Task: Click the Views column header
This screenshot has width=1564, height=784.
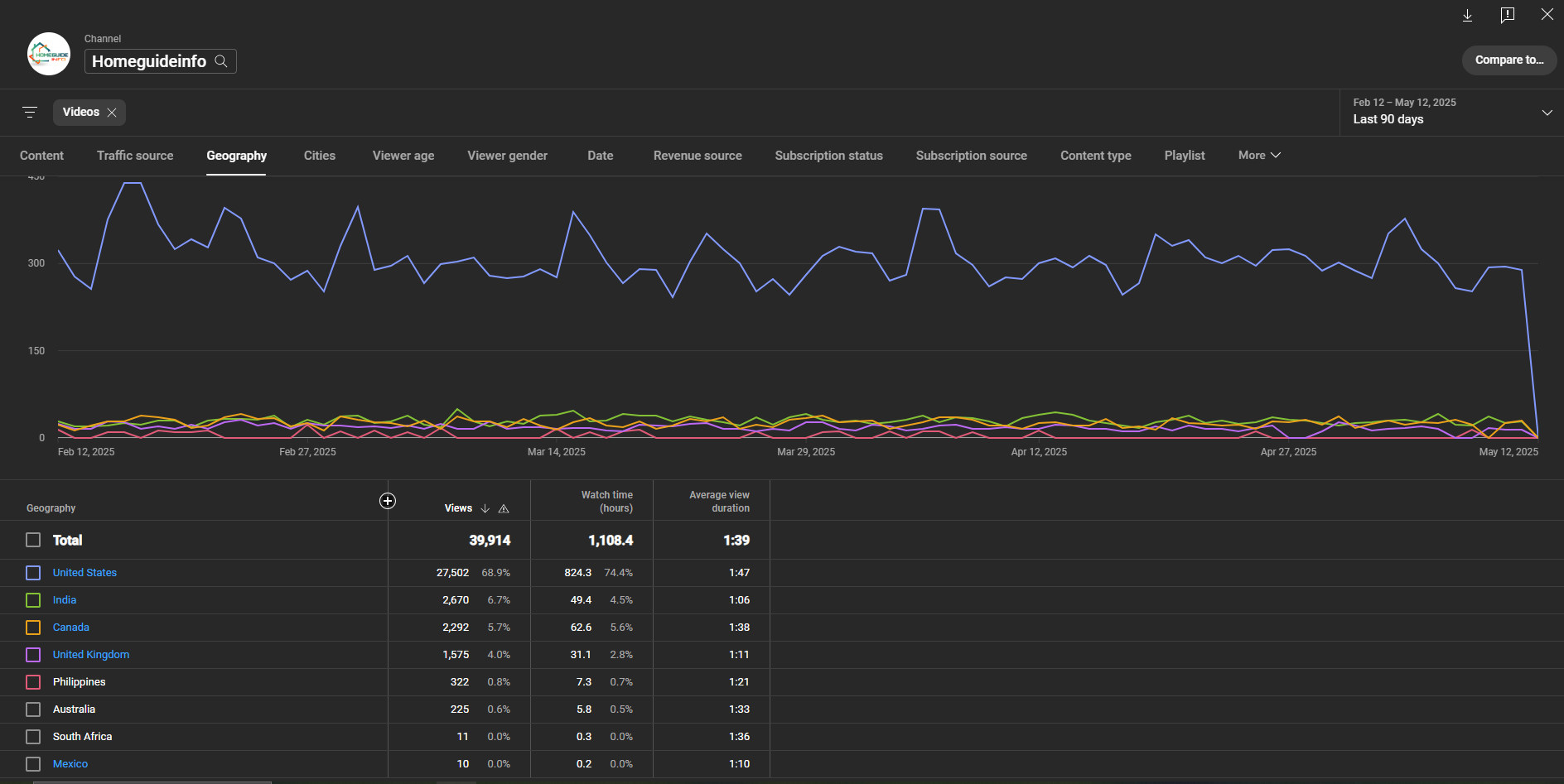Action: (x=458, y=508)
